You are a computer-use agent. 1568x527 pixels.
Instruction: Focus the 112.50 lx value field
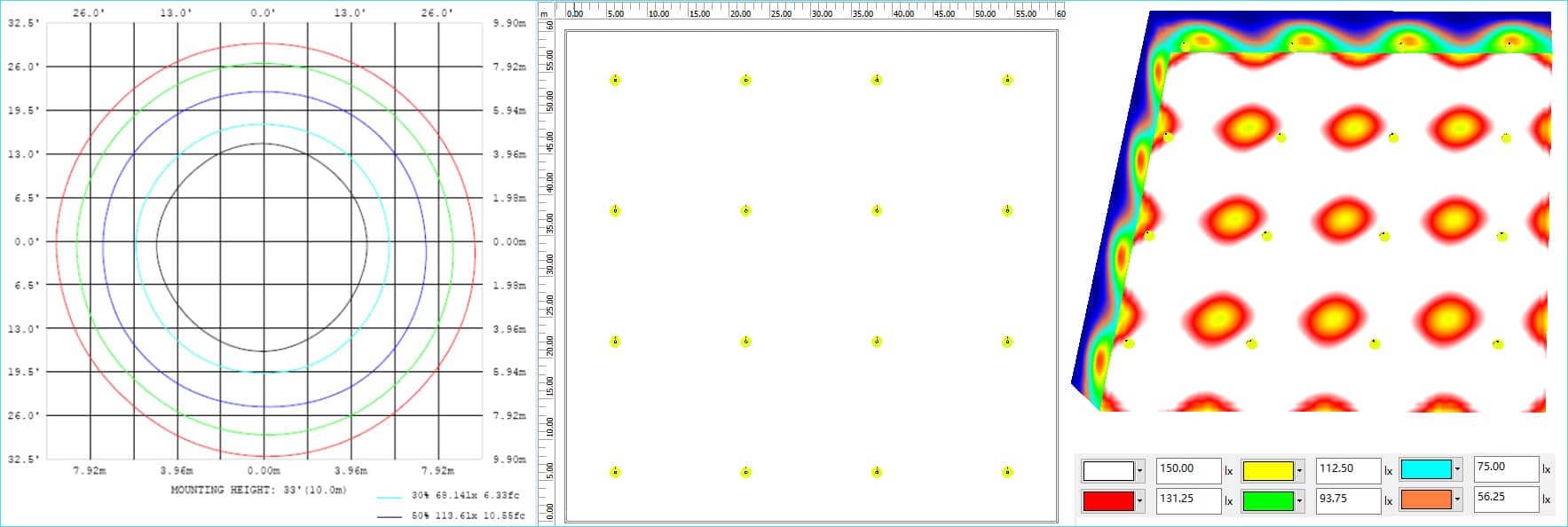click(1349, 469)
